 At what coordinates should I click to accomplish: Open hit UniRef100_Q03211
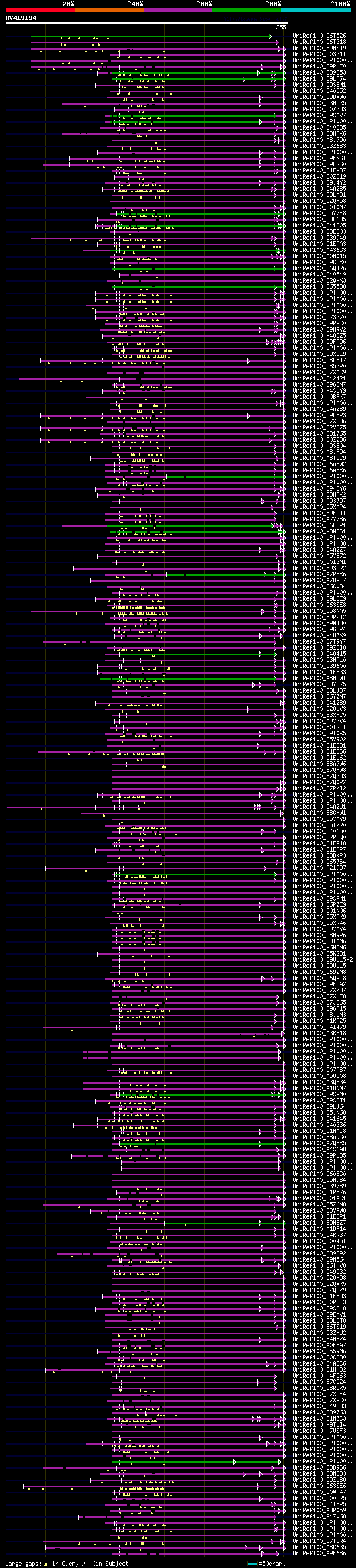pyautogui.click(x=319, y=54)
